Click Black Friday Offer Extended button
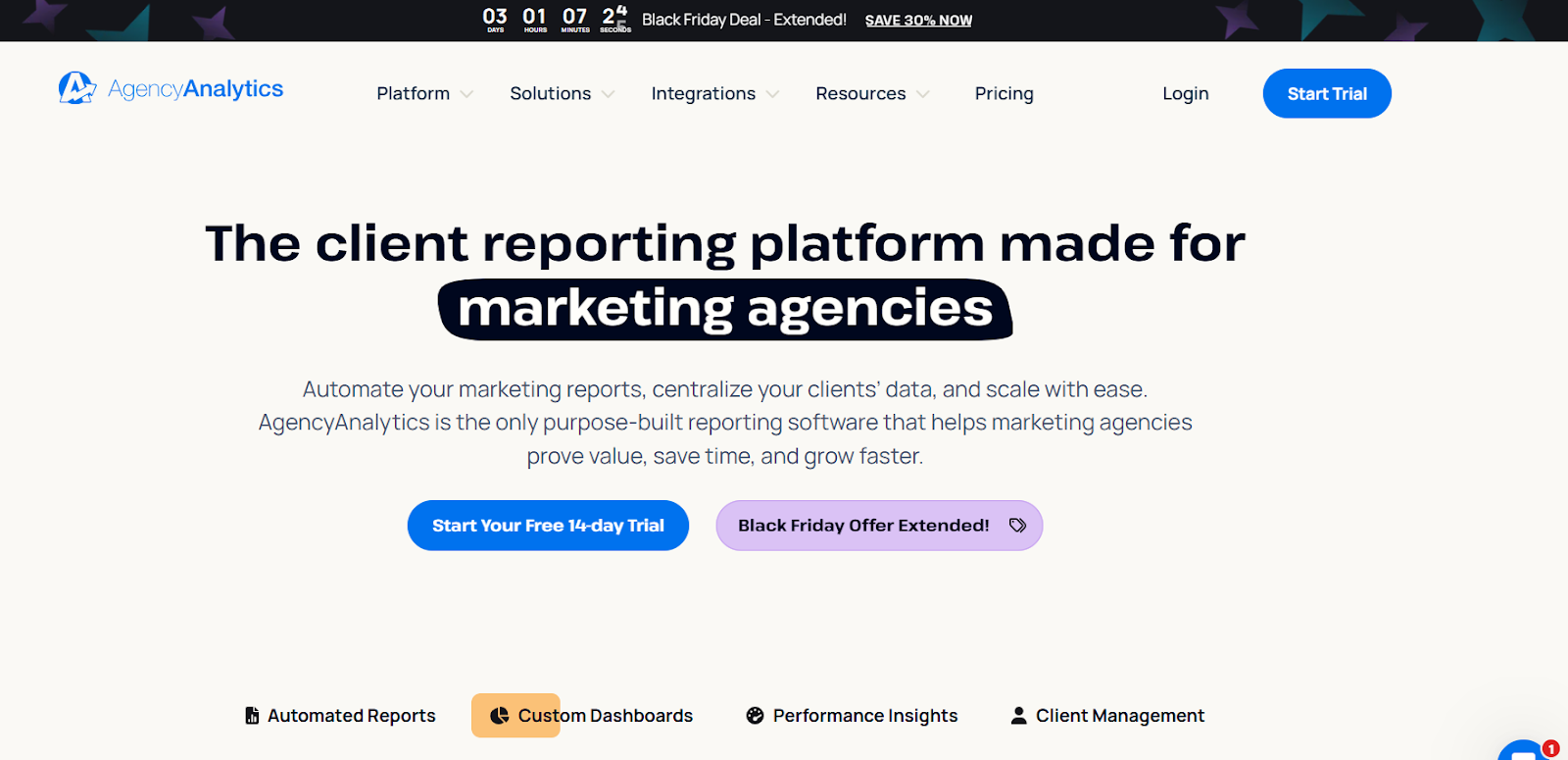 [x=879, y=526]
